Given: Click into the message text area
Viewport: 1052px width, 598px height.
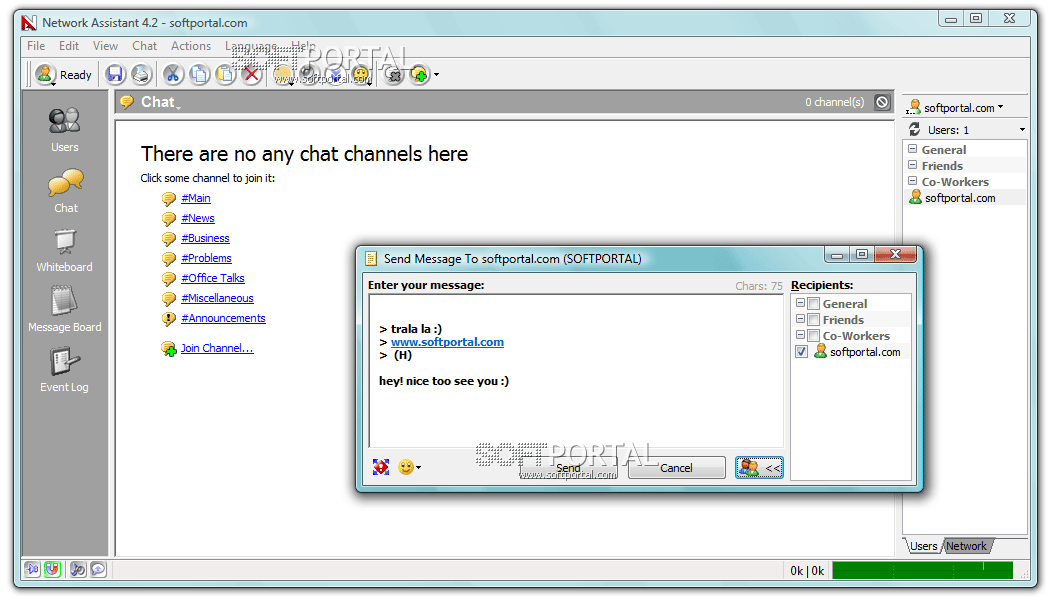Looking at the screenshot, I should [576, 371].
